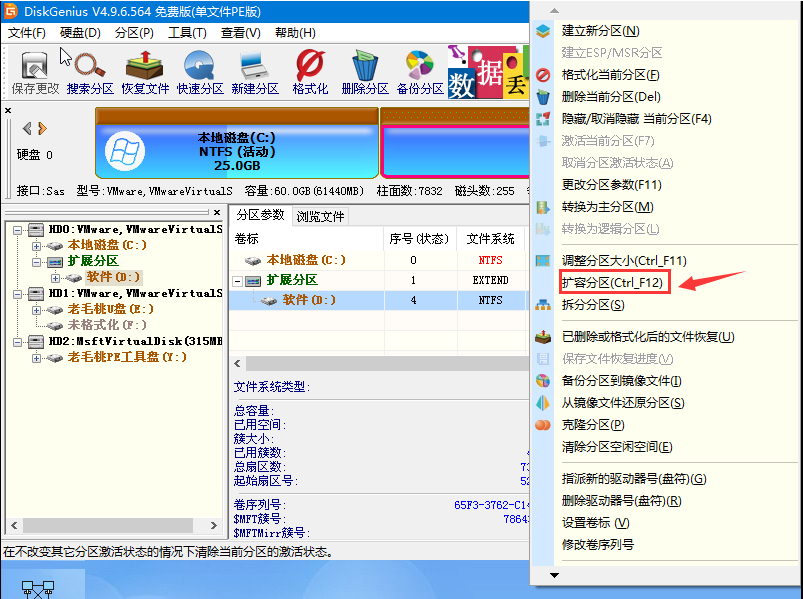Viewport: 803px width, 599px height.
Task: Click the icon beside 从镜像文件还原分区
Action: pos(543,403)
